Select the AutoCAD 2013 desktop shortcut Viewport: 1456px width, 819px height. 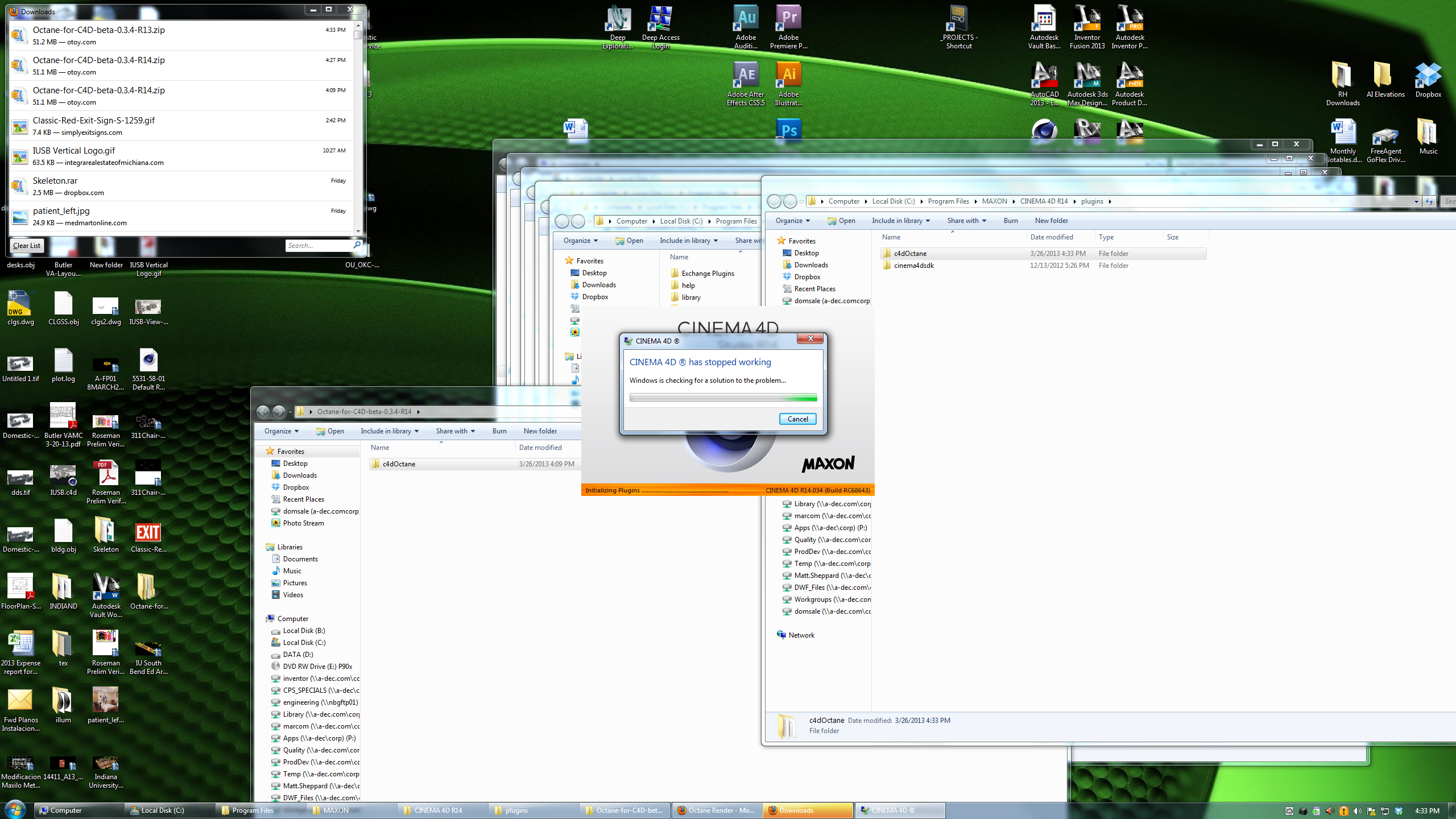[x=1044, y=84]
